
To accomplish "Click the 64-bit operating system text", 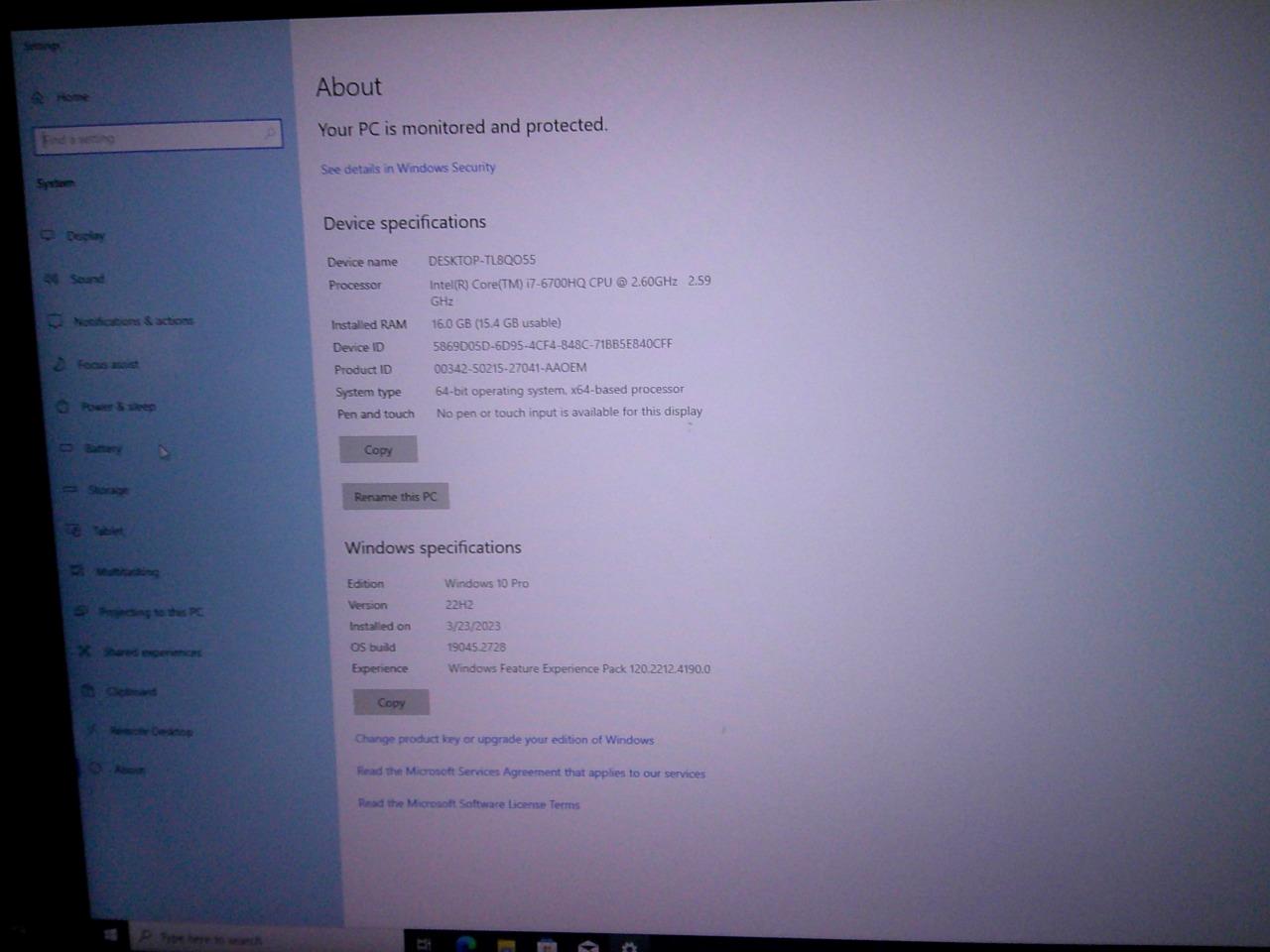I will click(x=560, y=390).
